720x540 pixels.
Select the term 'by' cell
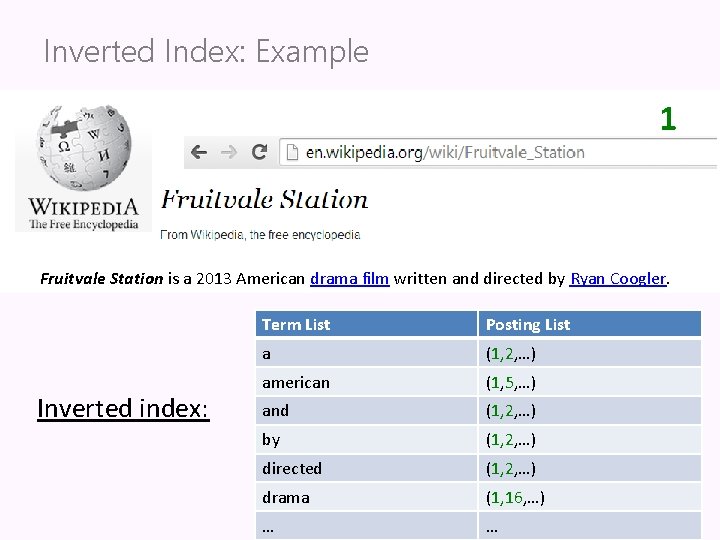point(366,439)
